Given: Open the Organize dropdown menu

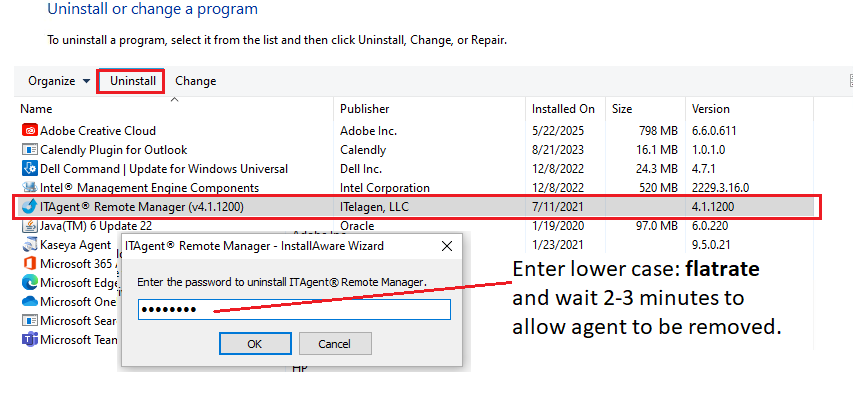Looking at the screenshot, I should (59, 81).
